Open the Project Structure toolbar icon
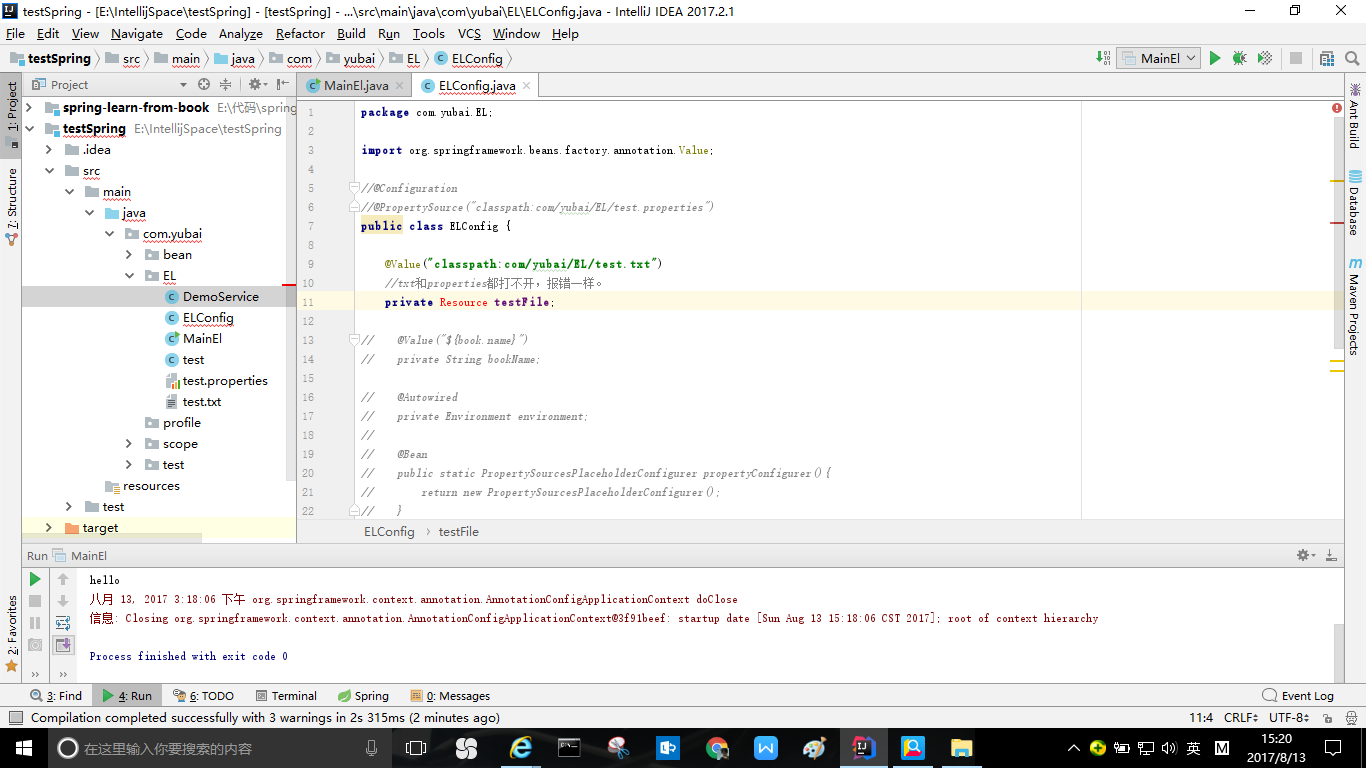This screenshot has width=1366, height=768. click(x=1327, y=58)
